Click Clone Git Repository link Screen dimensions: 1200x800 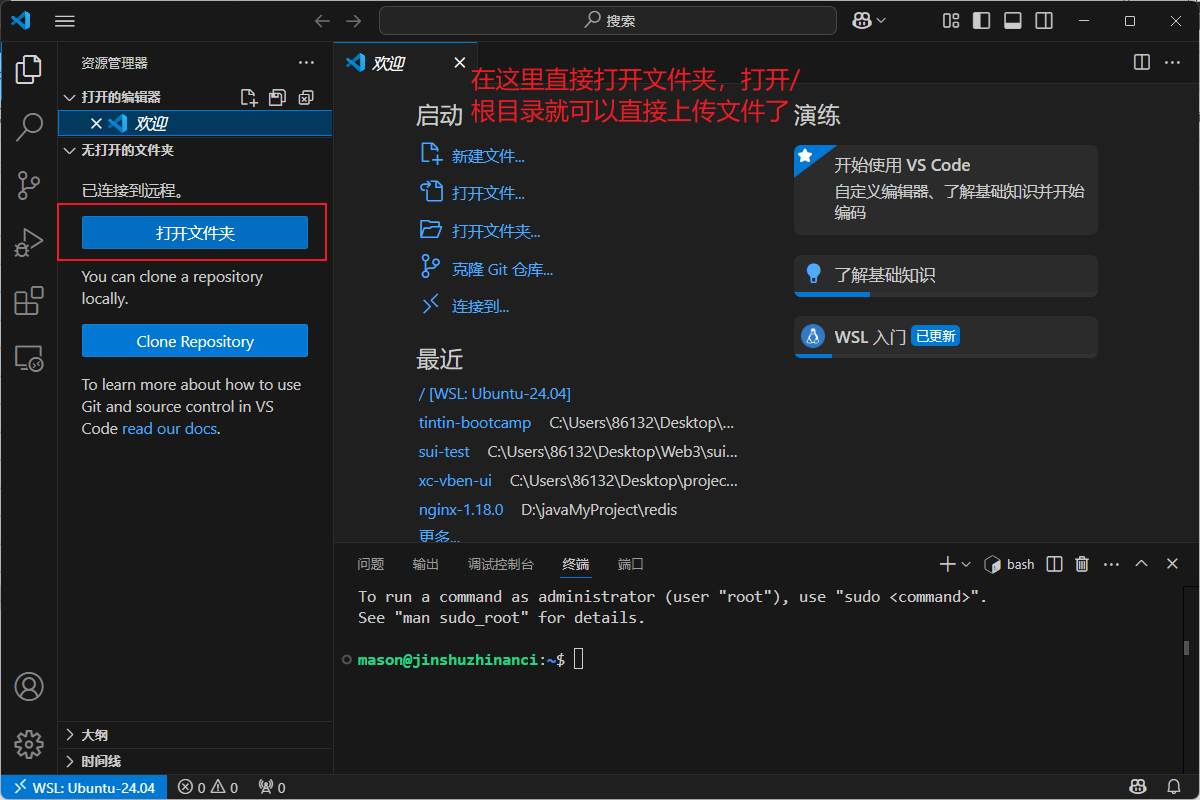(487, 268)
